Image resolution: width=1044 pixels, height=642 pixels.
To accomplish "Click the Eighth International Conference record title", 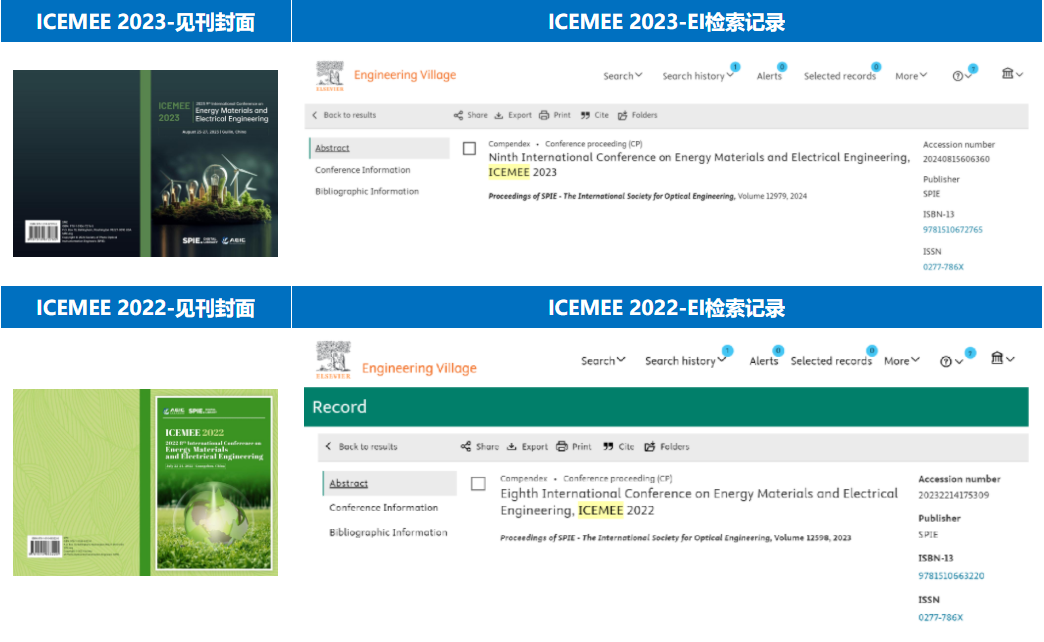I will point(699,501).
